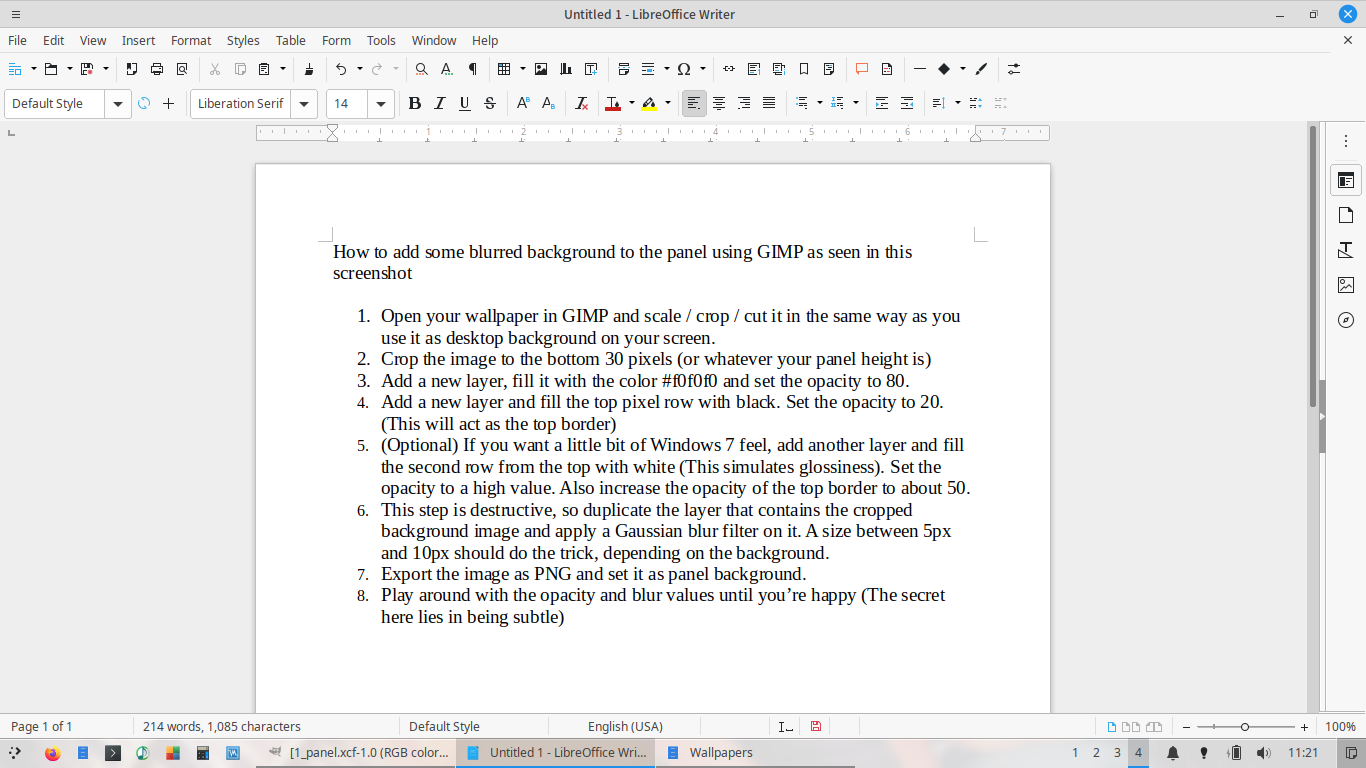1366x768 pixels.
Task: Click the Insert Hyperlink icon
Action: coord(729,69)
